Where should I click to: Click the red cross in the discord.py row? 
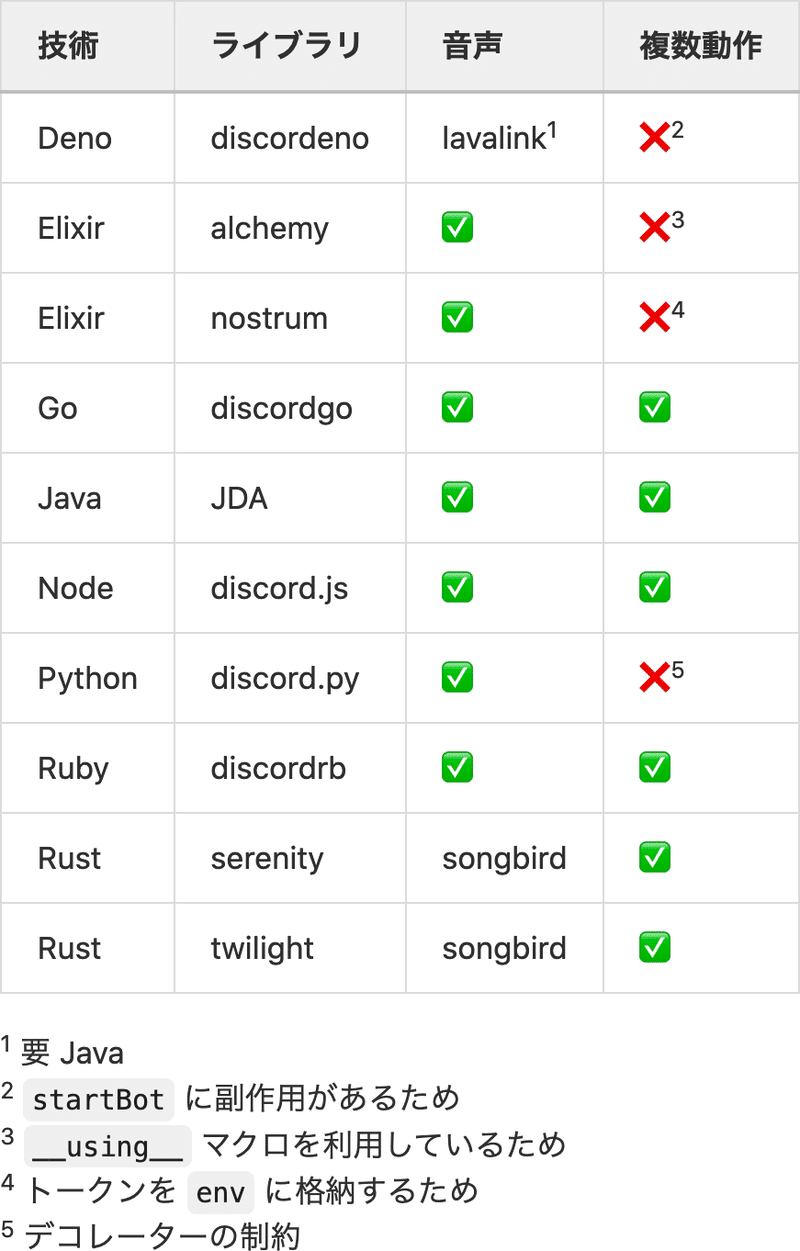[x=655, y=678]
